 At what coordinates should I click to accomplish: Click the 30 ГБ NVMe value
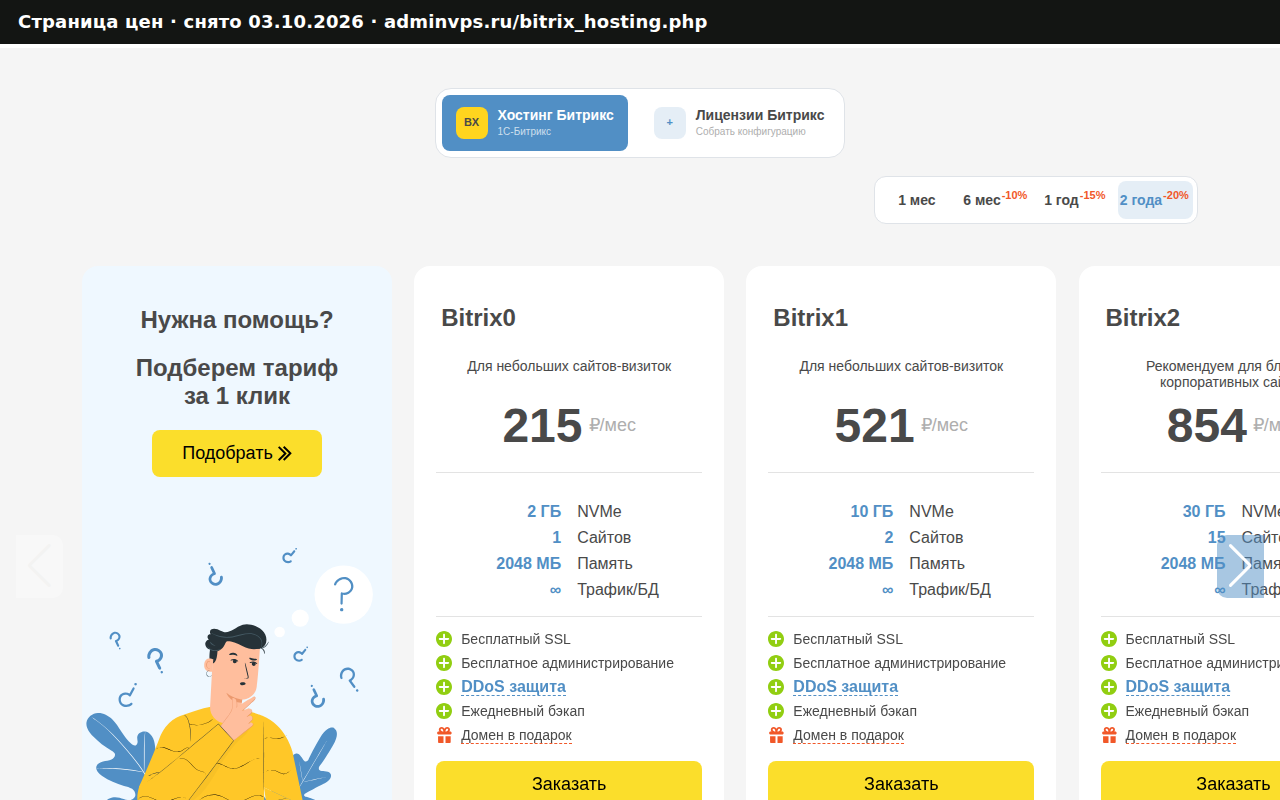[1204, 511]
